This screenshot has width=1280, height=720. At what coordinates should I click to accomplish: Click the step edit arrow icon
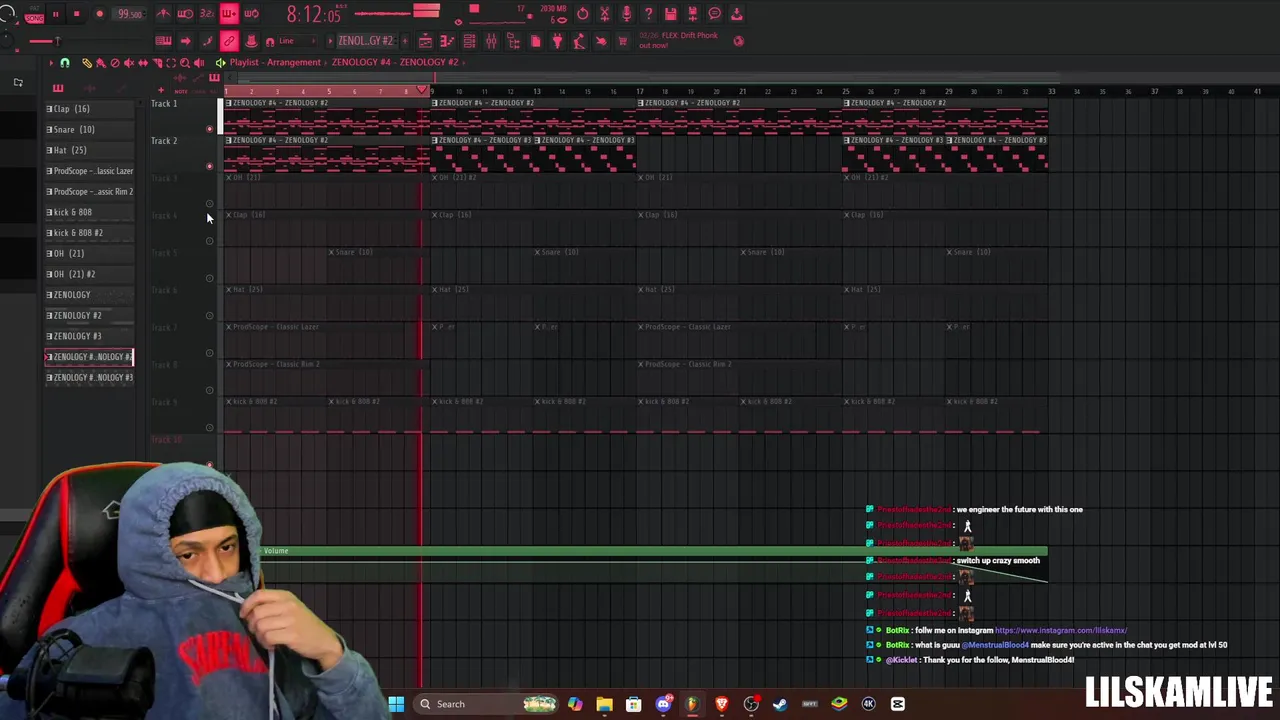(185, 41)
